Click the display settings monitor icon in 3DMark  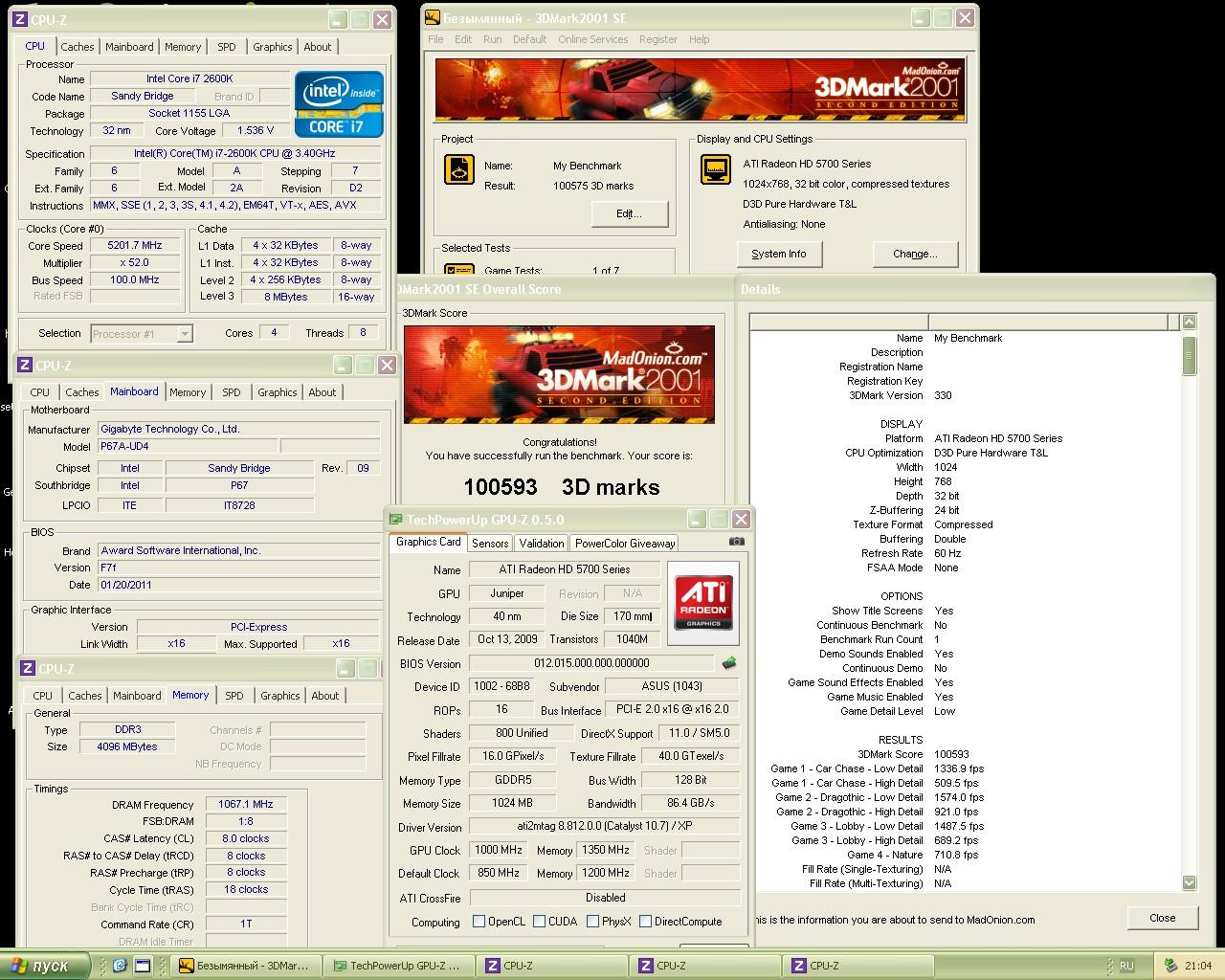point(716,169)
